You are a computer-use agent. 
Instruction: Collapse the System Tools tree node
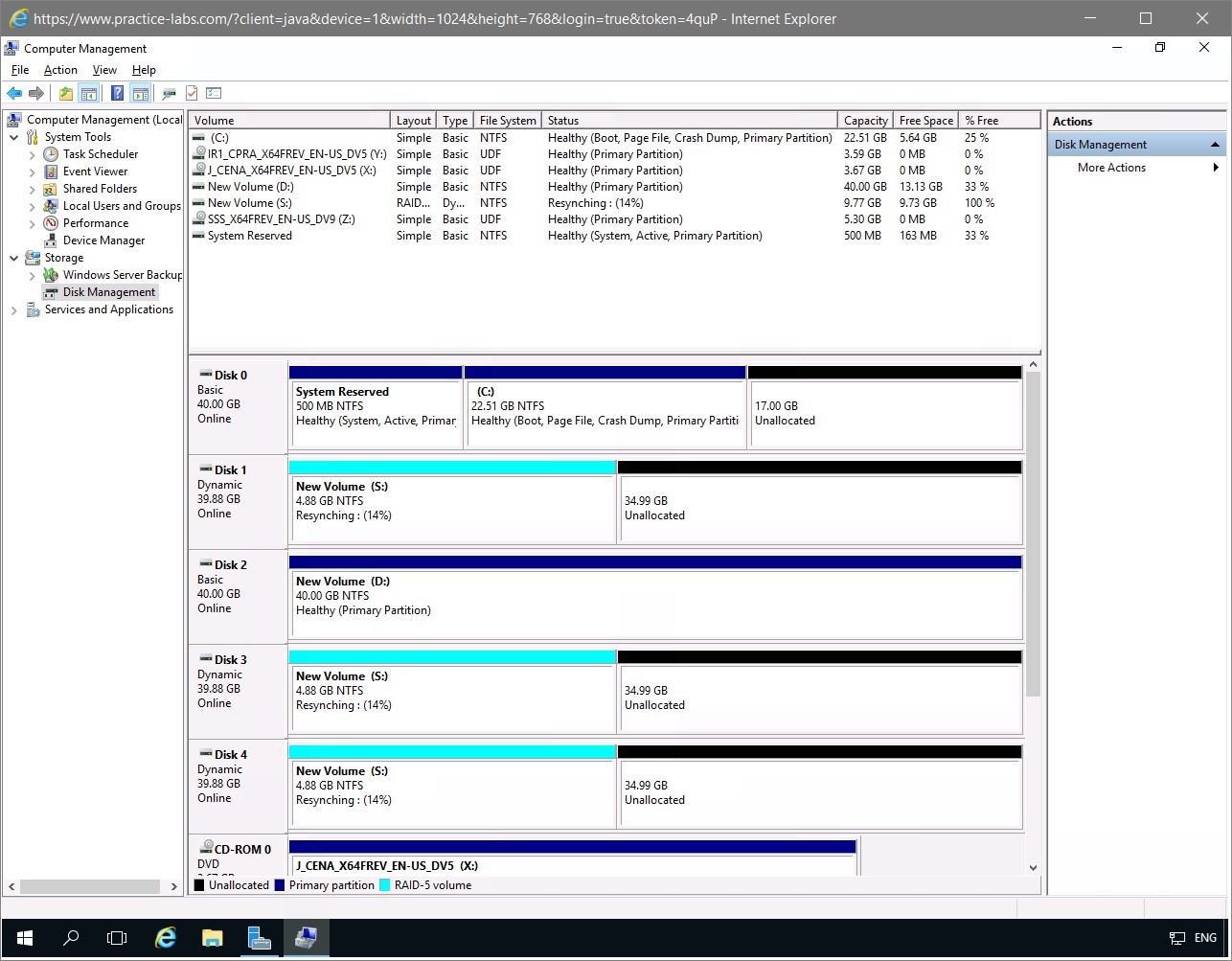tap(14, 137)
